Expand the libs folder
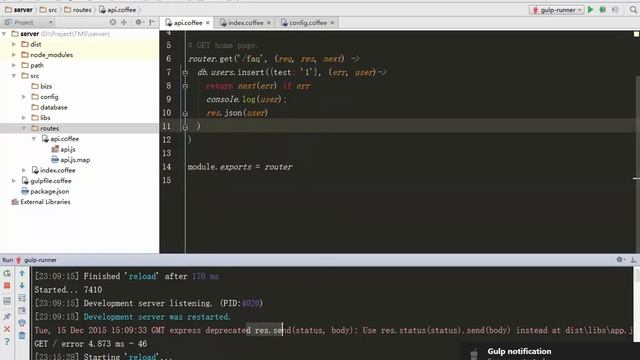 [24, 118]
